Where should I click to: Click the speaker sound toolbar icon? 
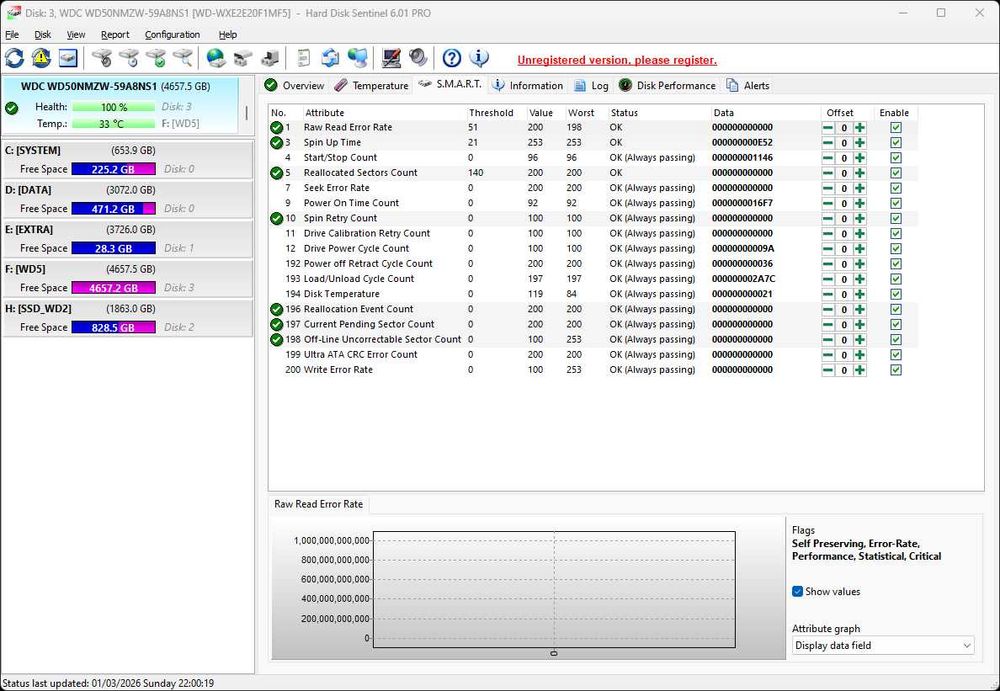point(418,58)
